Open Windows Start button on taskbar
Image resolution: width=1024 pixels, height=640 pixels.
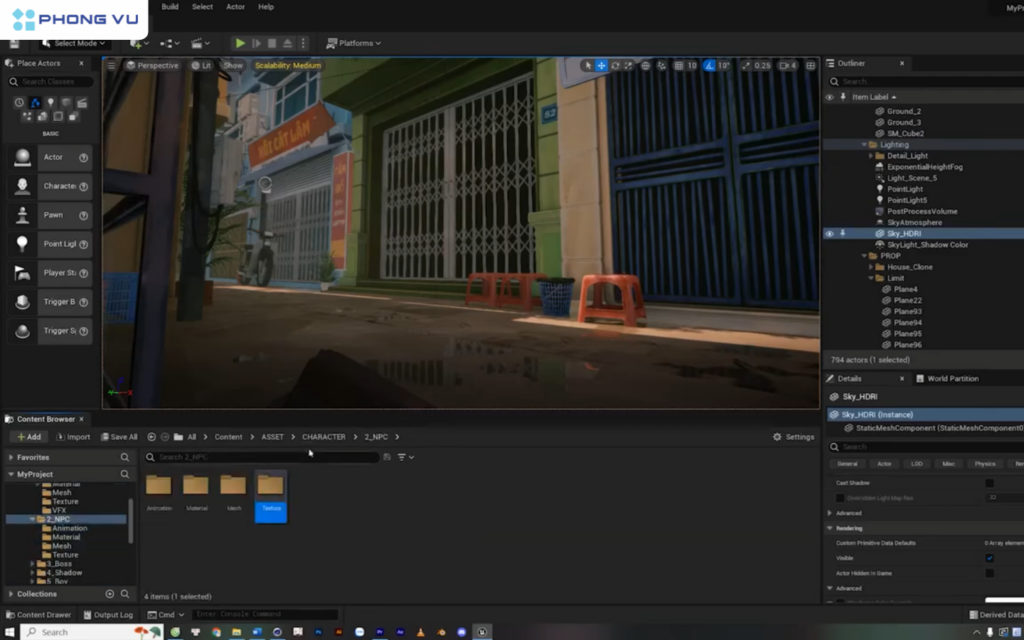9,632
